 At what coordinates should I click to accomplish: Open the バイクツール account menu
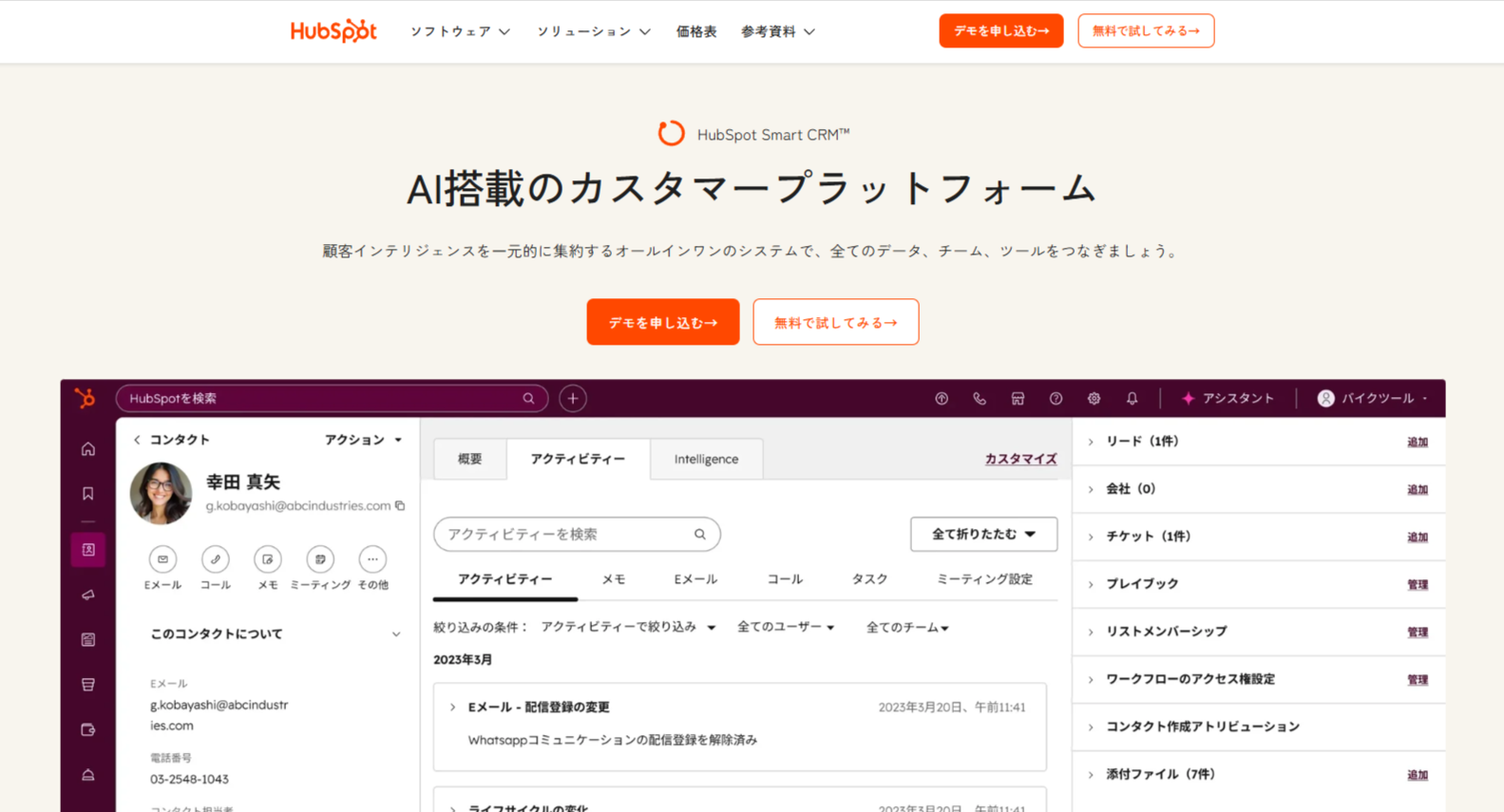click(1372, 399)
